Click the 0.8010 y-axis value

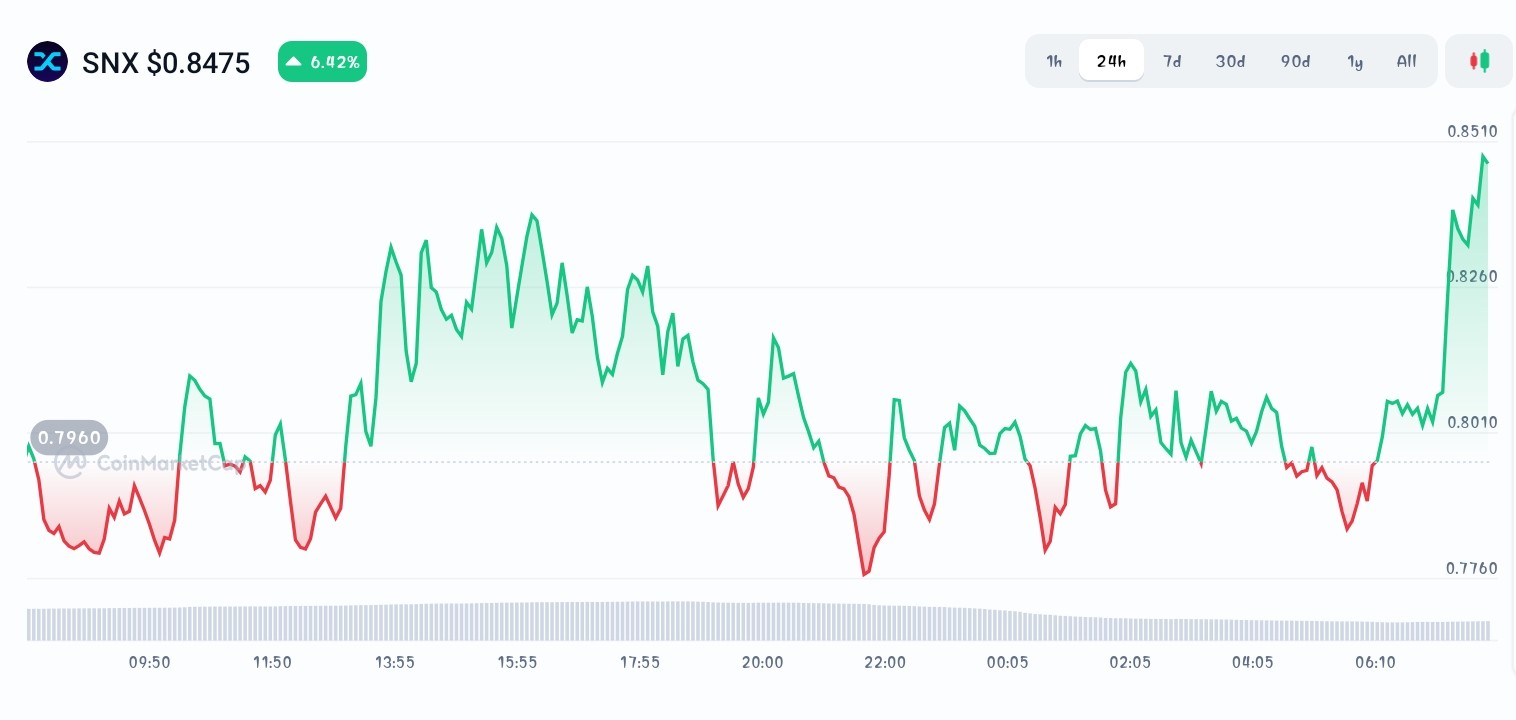1472,422
